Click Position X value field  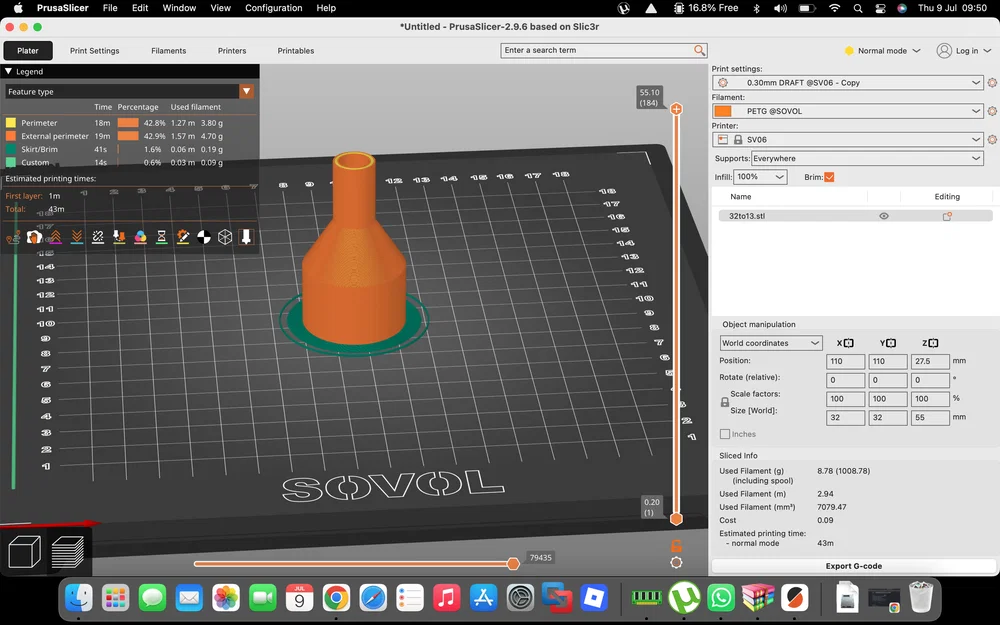tap(845, 361)
